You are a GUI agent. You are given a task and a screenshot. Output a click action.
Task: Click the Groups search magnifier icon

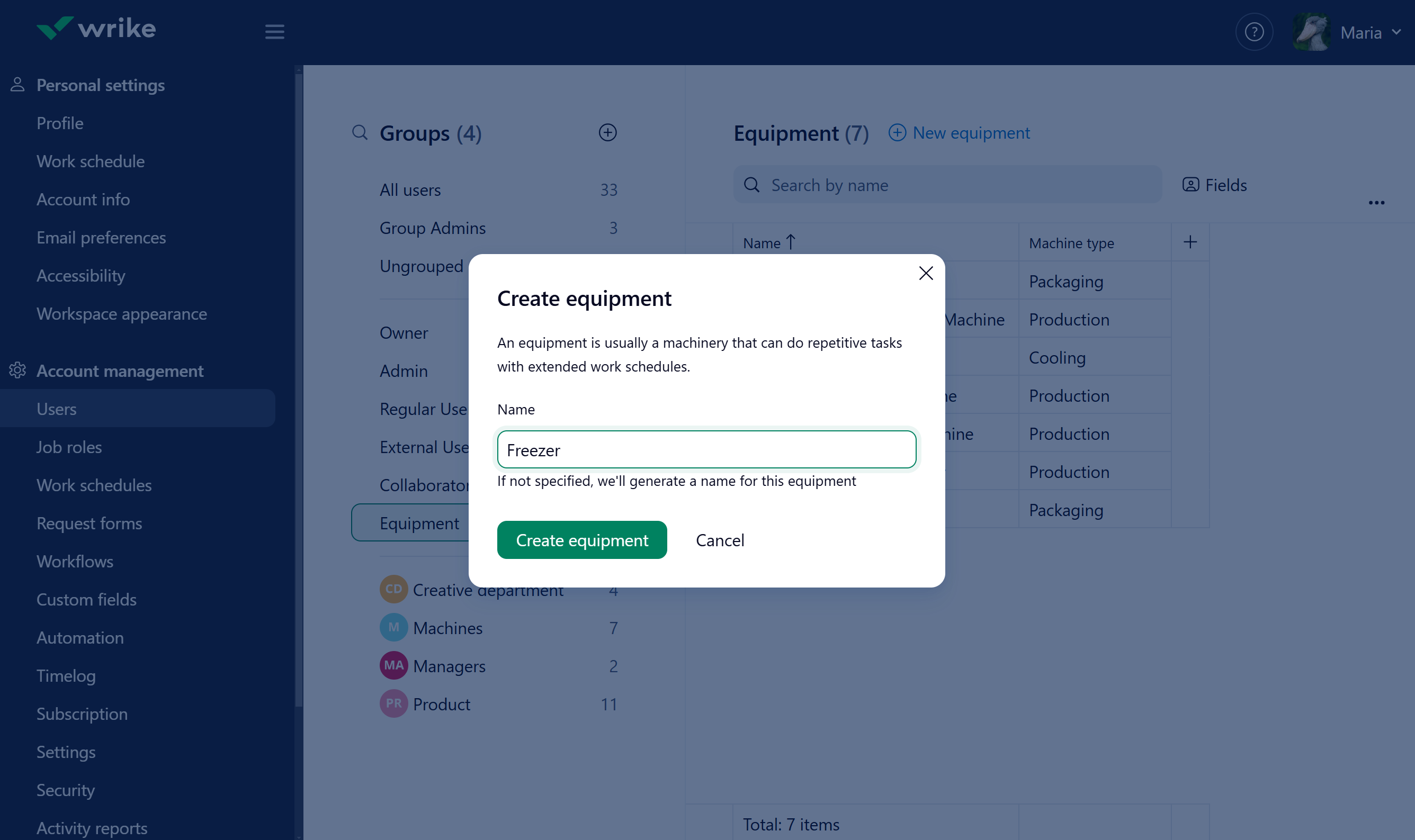coord(360,132)
